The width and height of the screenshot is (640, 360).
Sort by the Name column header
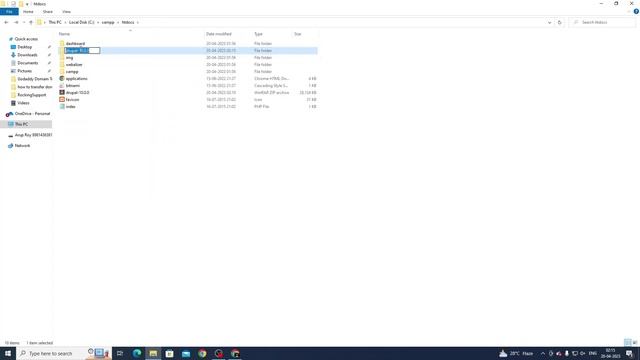[64, 34]
